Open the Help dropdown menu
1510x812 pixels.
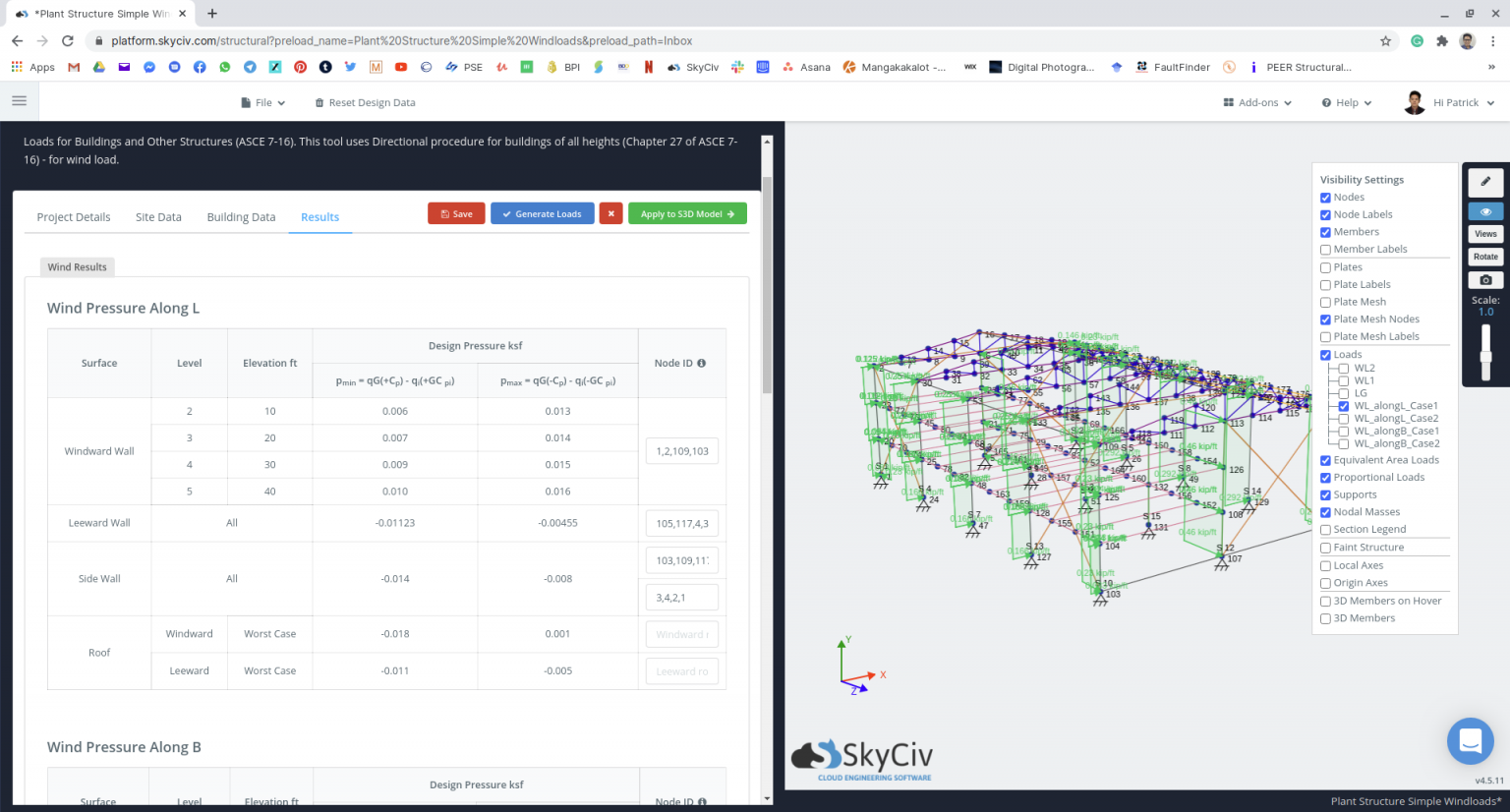1347,102
